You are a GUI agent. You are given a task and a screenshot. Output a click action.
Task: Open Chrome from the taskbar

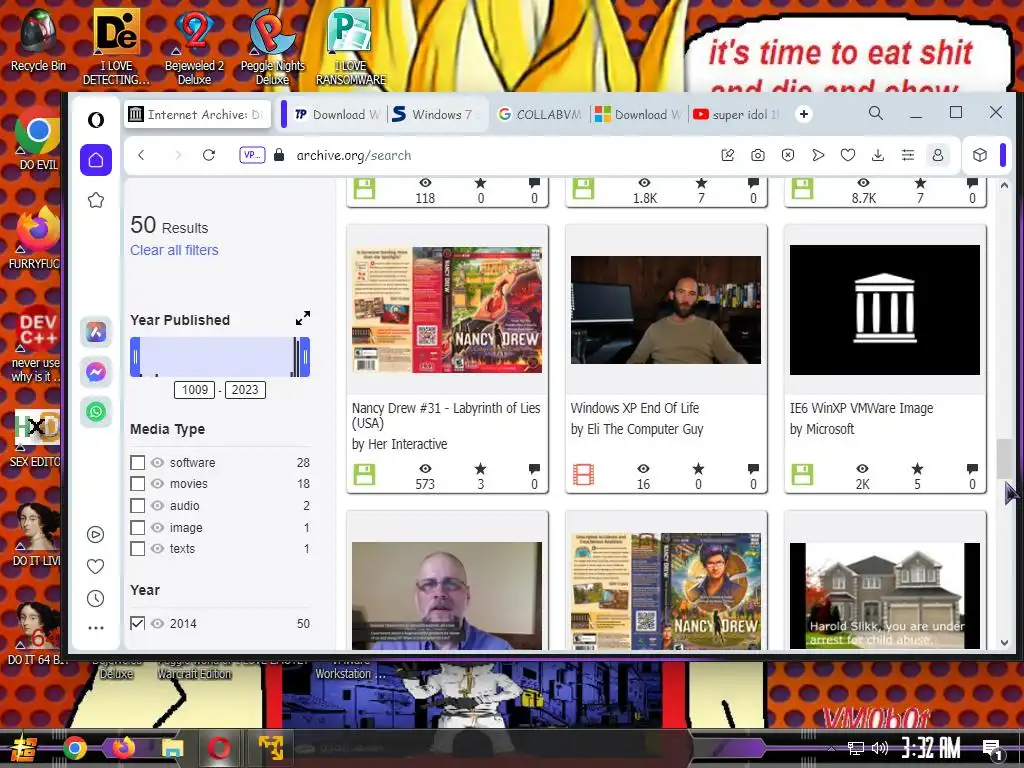pos(74,748)
